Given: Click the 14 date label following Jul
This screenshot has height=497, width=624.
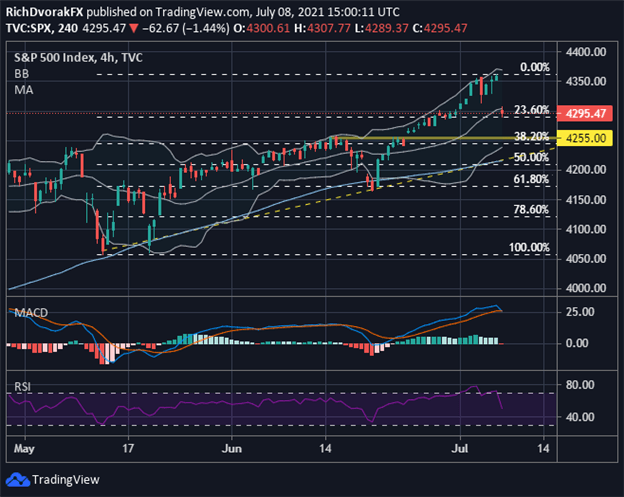Looking at the screenshot, I should pyautogui.click(x=543, y=448).
